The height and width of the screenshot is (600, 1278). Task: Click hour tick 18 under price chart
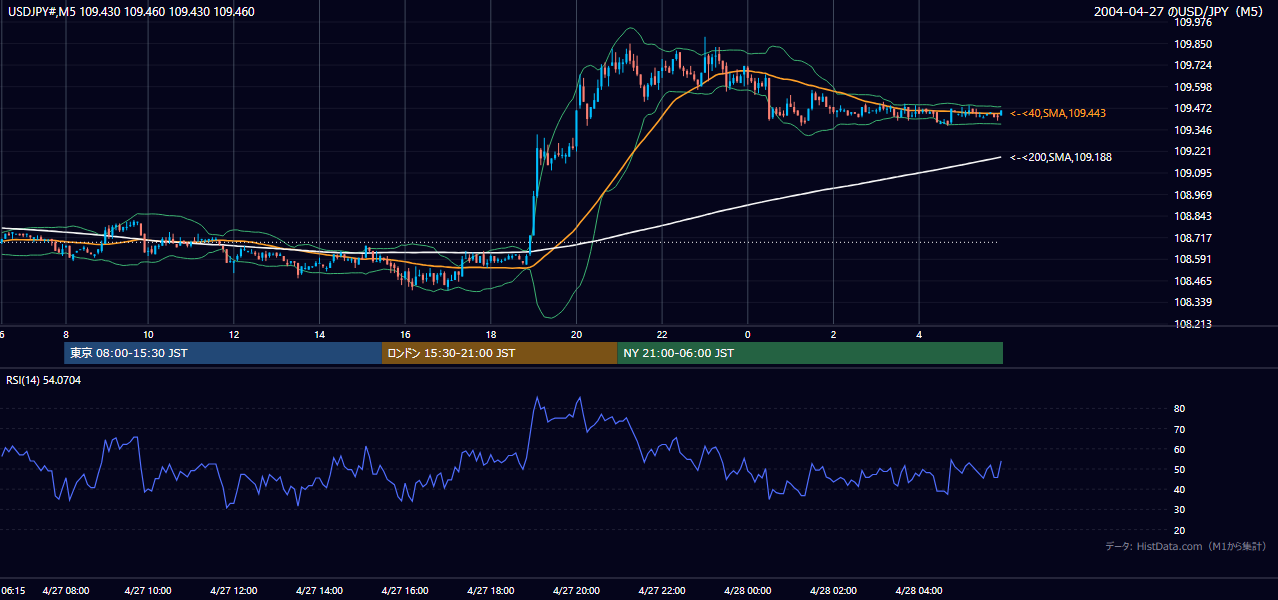491,334
